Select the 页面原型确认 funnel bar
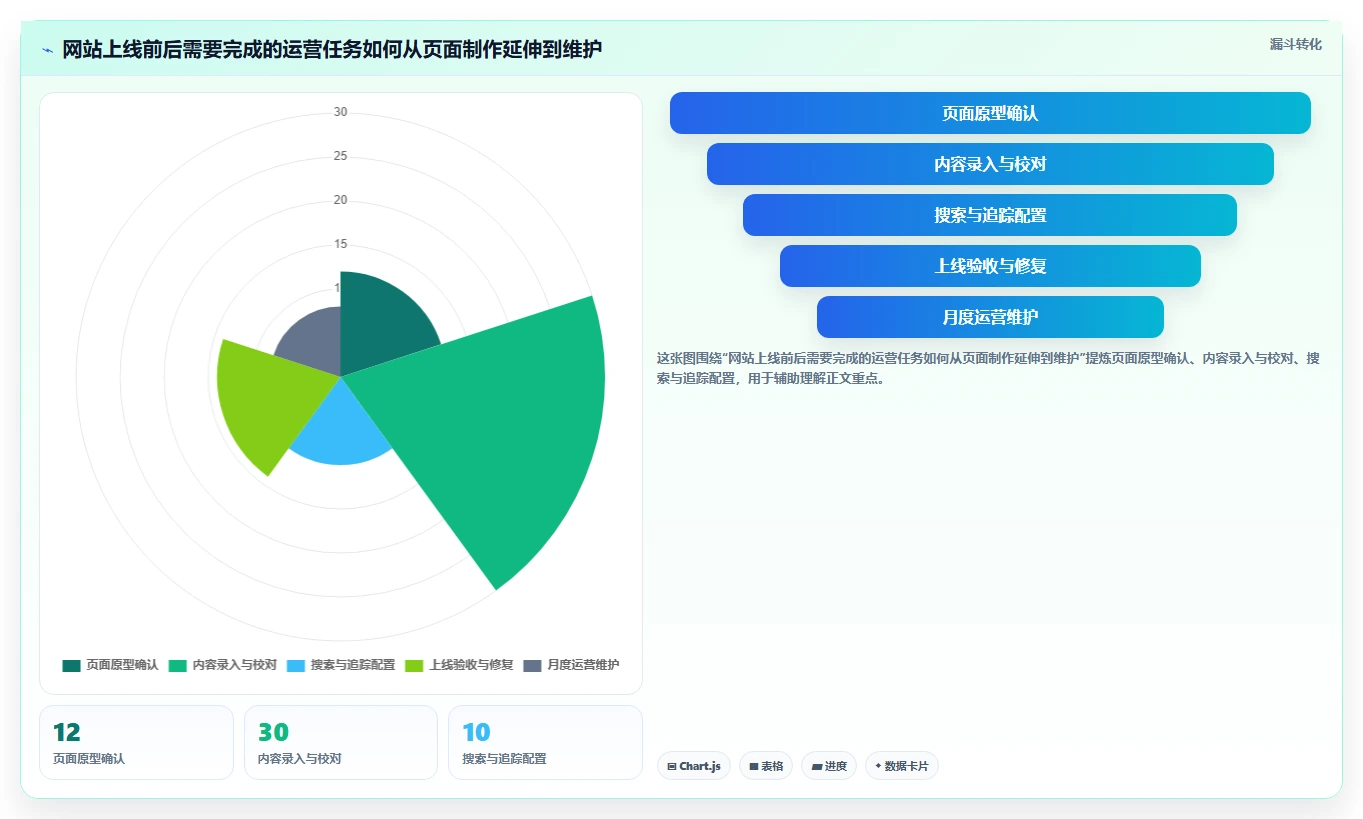Image resolution: width=1363 pixels, height=819 pixels. [x=990, y=113]
